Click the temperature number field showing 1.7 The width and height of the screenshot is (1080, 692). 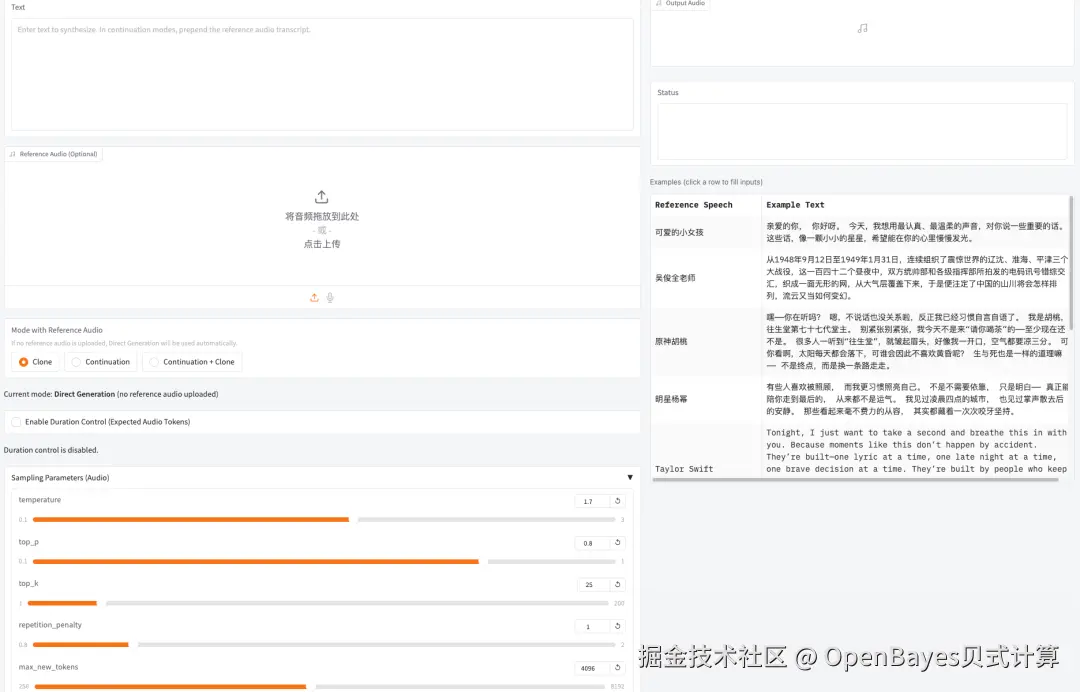click(591, 501)
